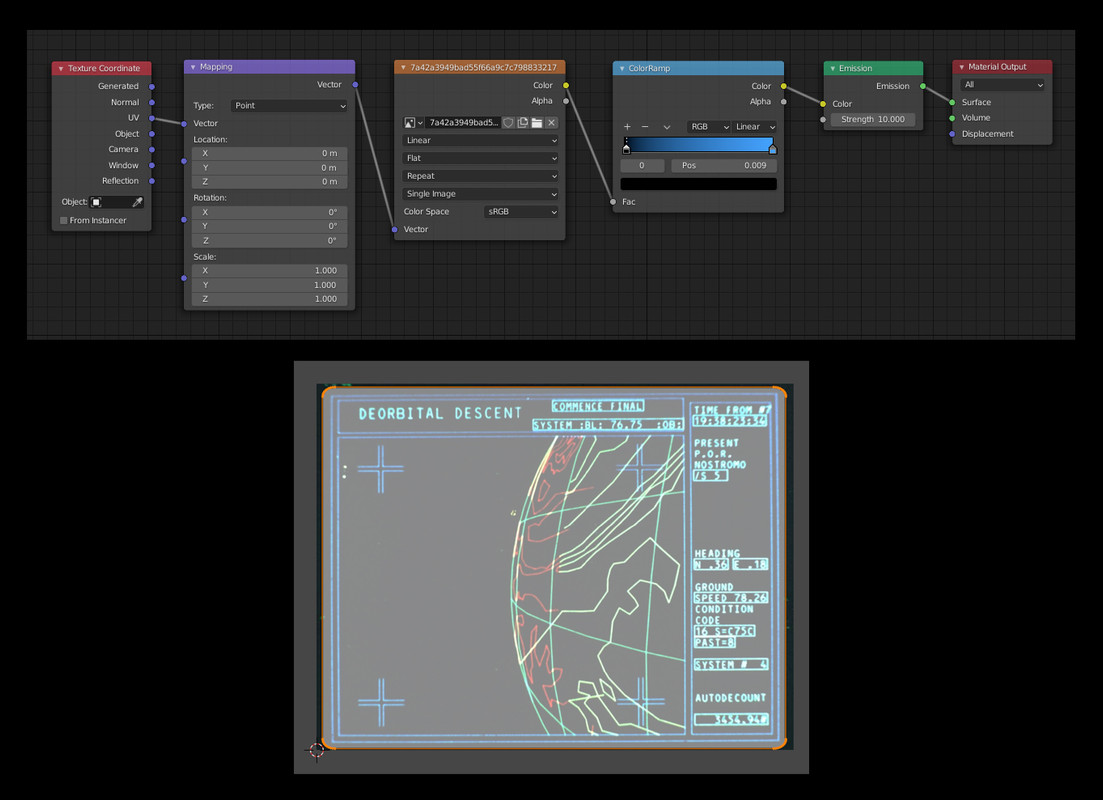Click the Emission output socket
The height and width of the screenshot is (800, 1103).
point(923,86)
